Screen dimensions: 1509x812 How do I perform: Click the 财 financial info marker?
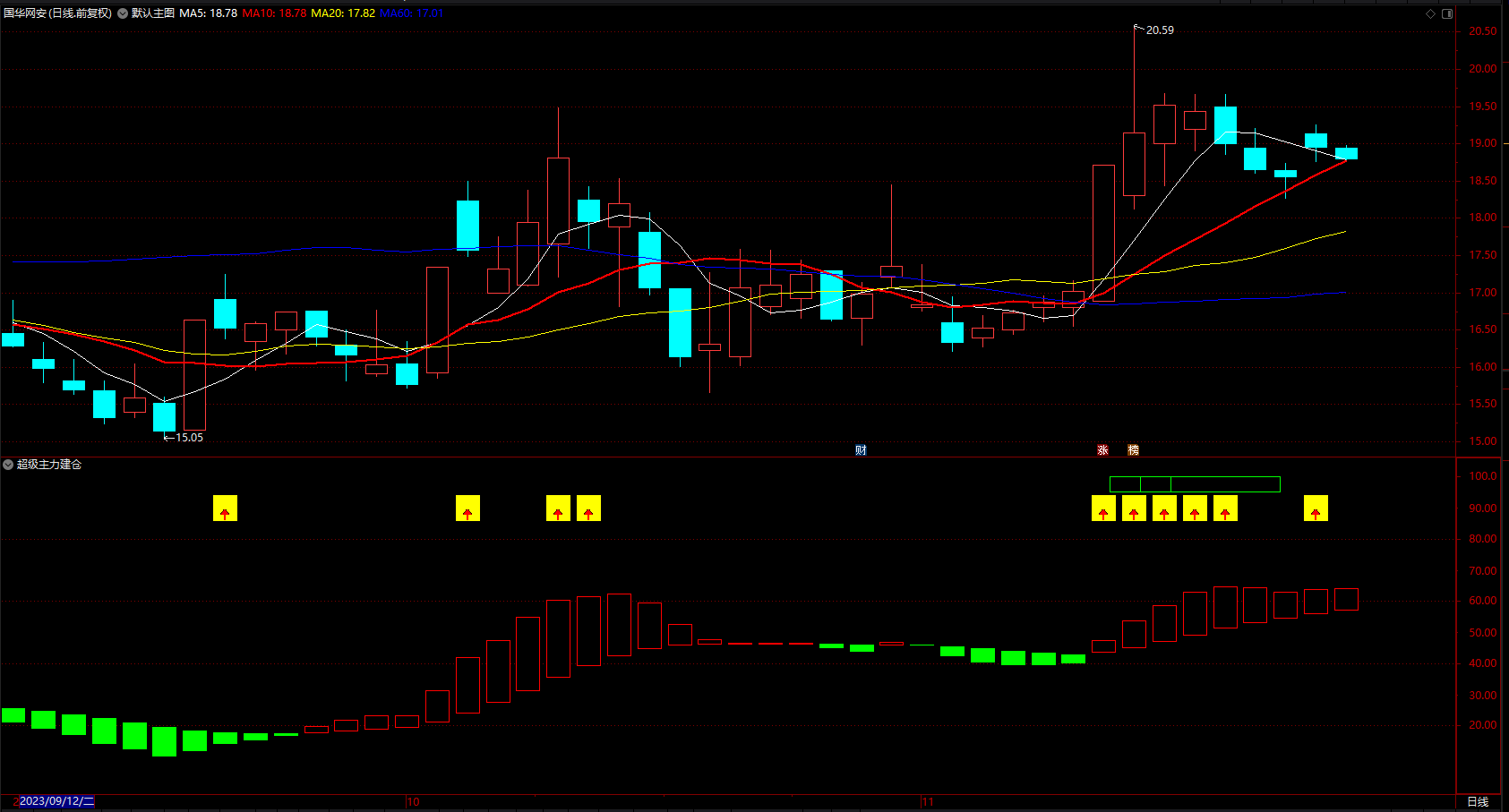861,450
